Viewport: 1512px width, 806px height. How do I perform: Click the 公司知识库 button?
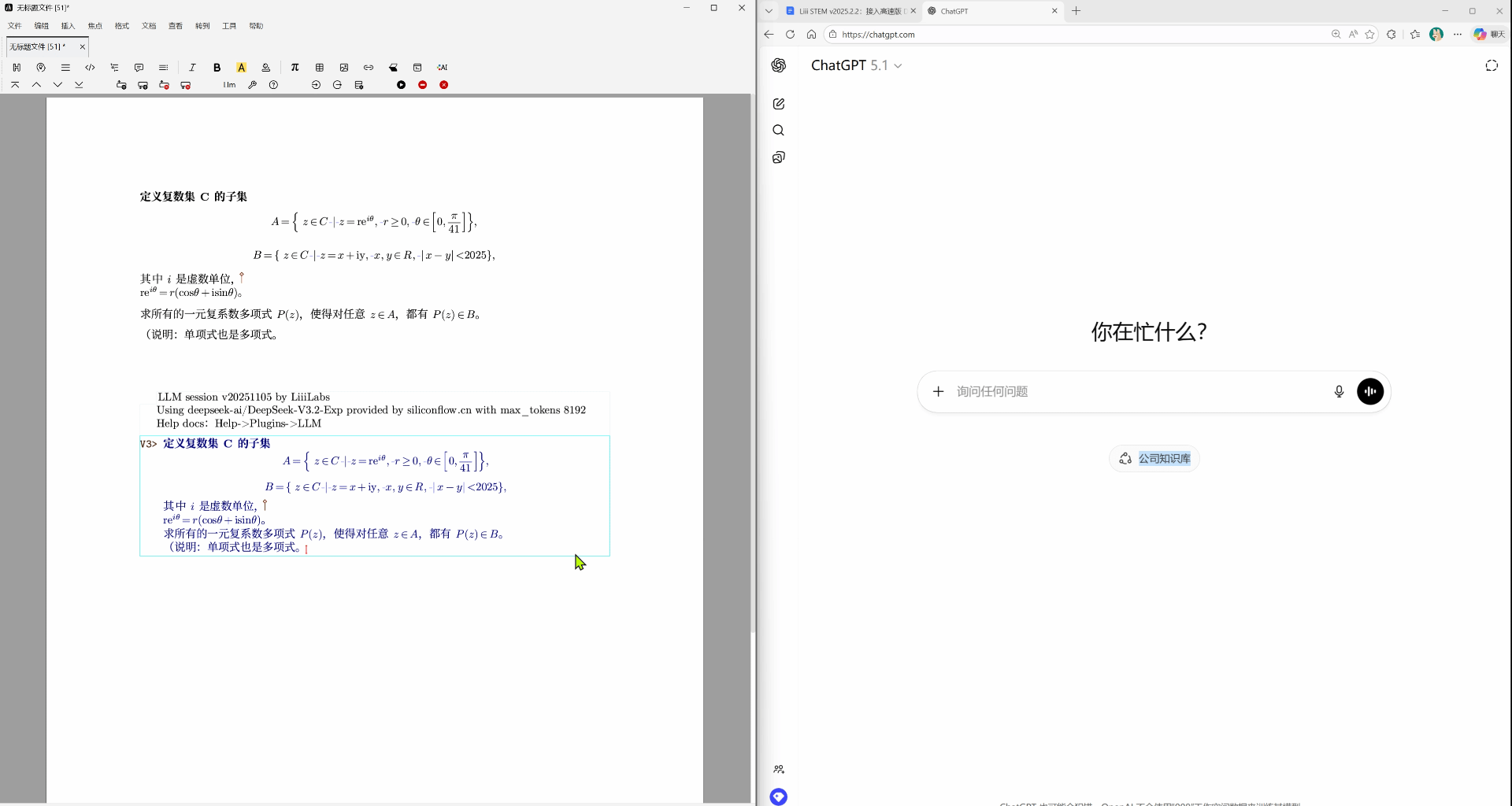[x=1154, y=459]
